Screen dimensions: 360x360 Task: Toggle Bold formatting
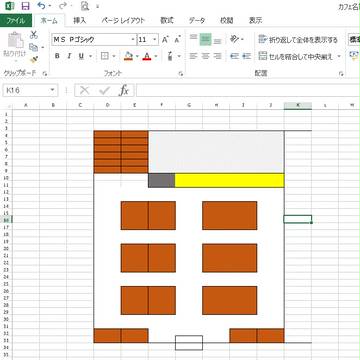pos(57,56)
